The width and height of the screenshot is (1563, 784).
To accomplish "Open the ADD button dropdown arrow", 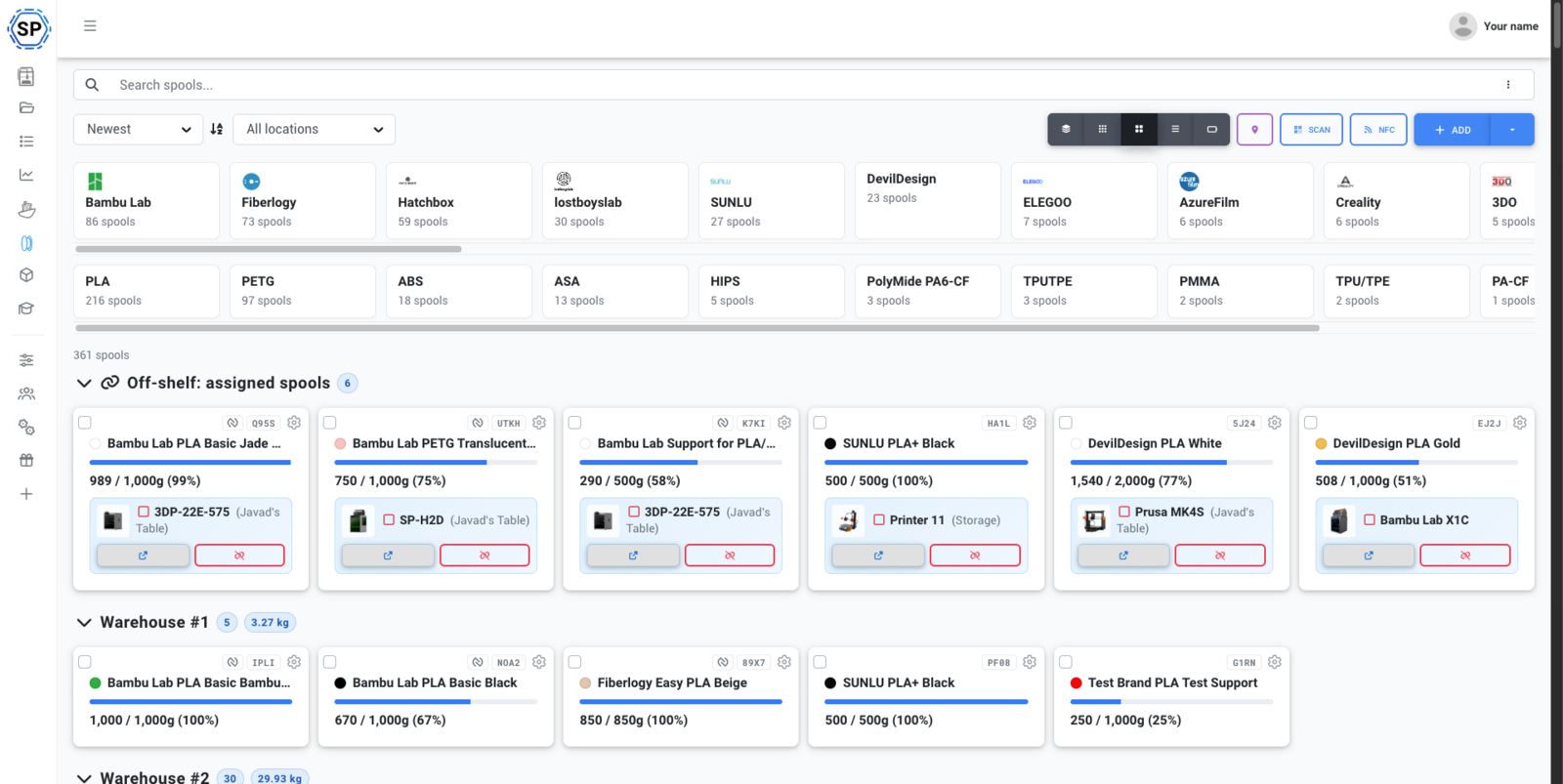I will click(x=1512, y=130).
